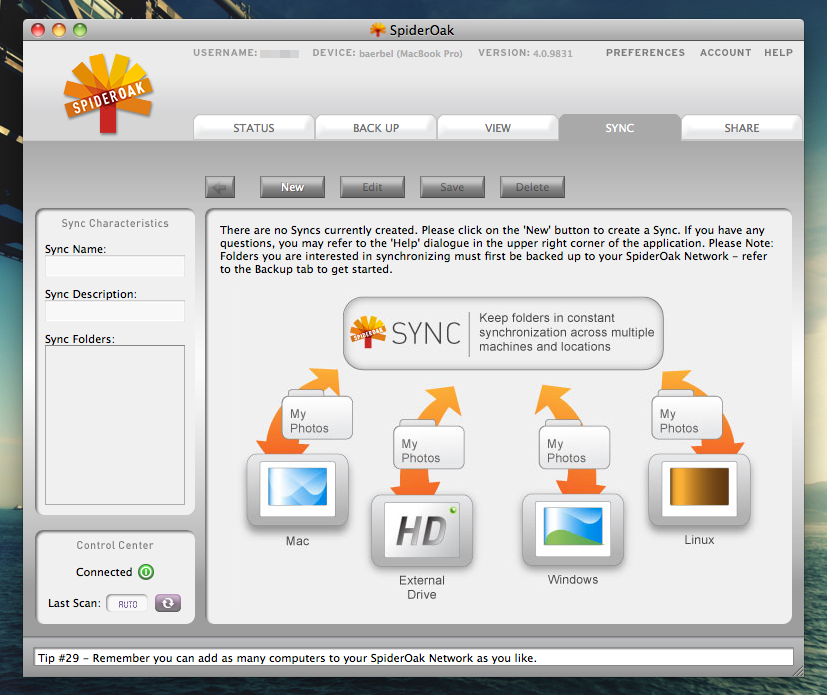Click the My Photos folder above External Drive

click(429, 445)
